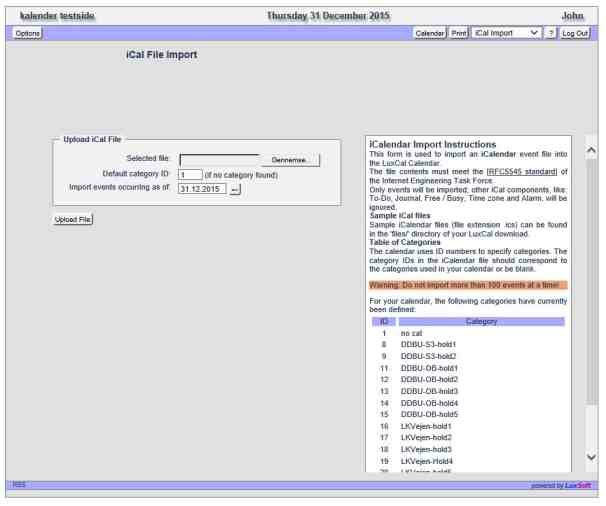Open the iCal Import dropdown

pos(506,33)
